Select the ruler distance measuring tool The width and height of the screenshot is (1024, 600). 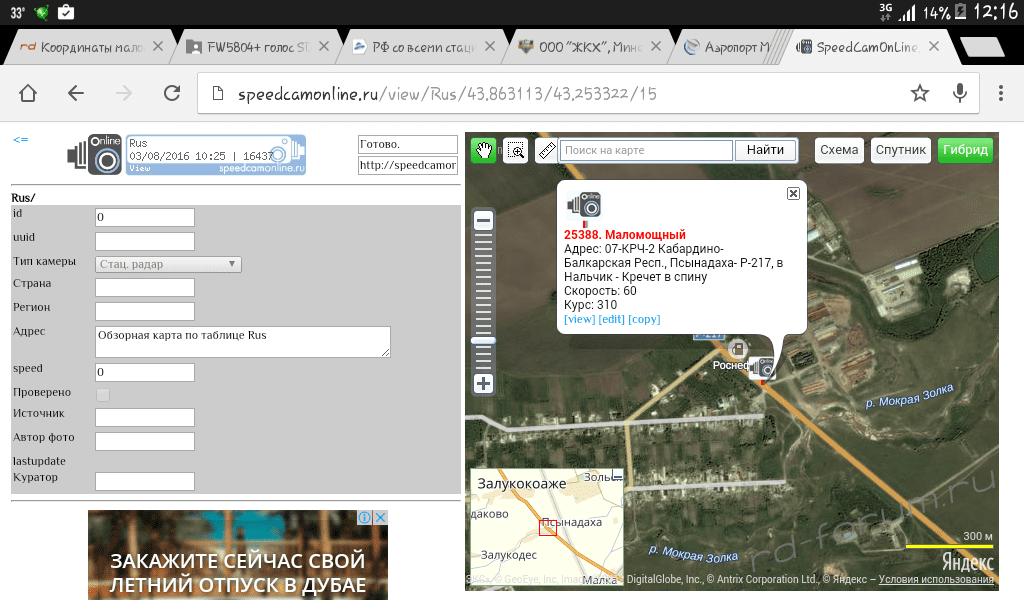pos(547,151)
